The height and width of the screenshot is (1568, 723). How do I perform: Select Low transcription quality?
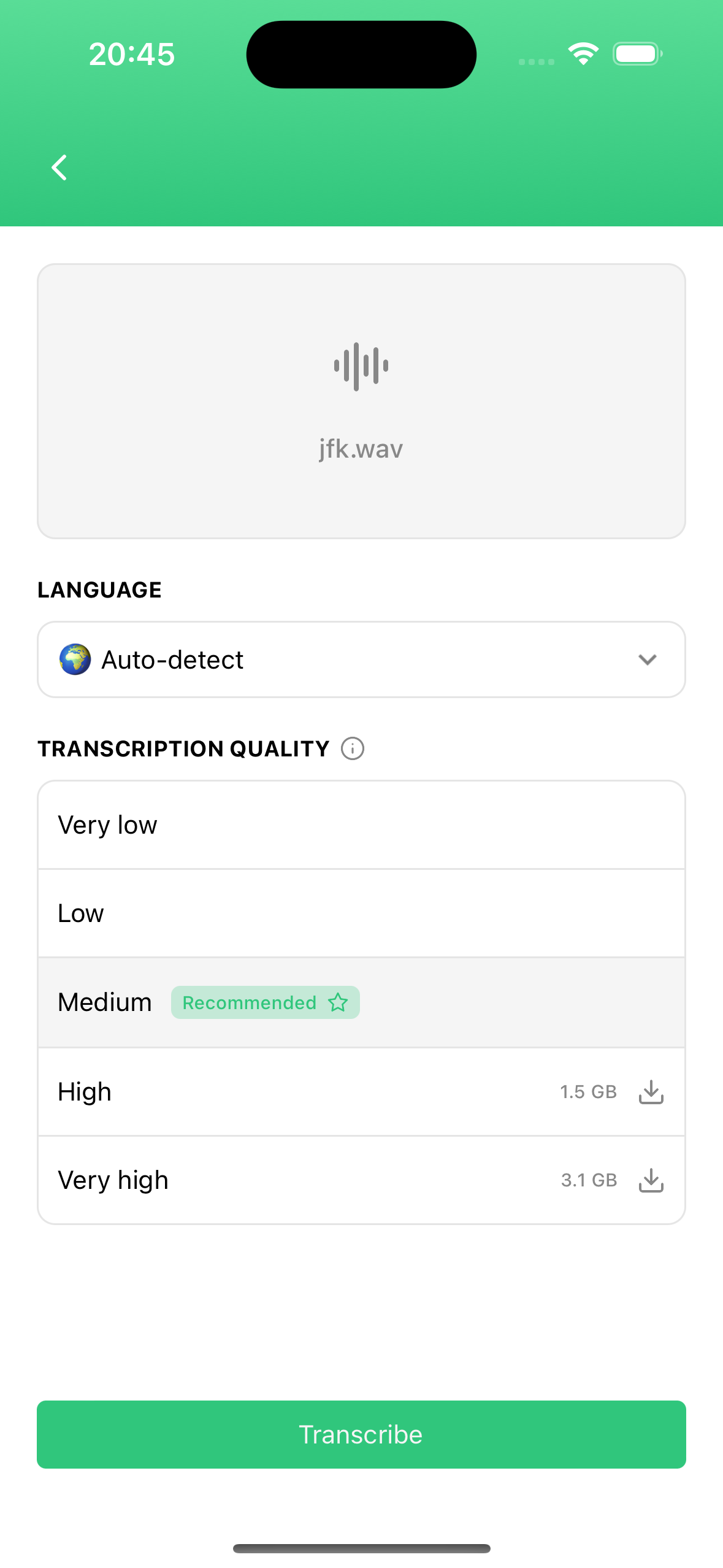pyautogui.click(x=361, y=913)
